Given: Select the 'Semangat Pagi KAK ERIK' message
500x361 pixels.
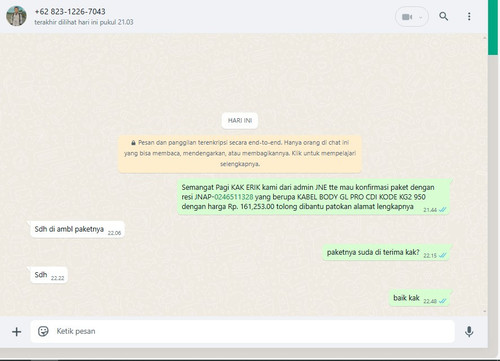Looking at the screenshot, I should point(313,197).
